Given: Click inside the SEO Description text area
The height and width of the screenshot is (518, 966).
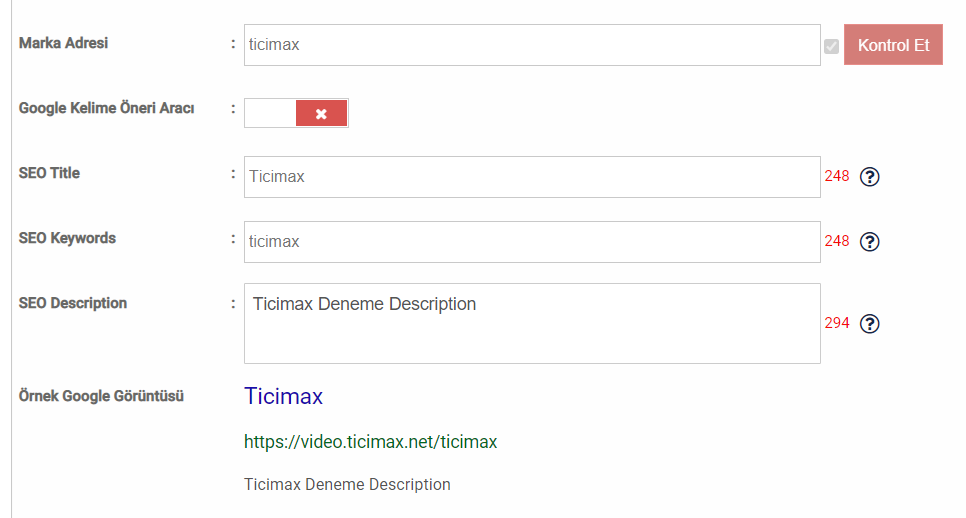Looking at the screenshot, I should click(532, 324).
